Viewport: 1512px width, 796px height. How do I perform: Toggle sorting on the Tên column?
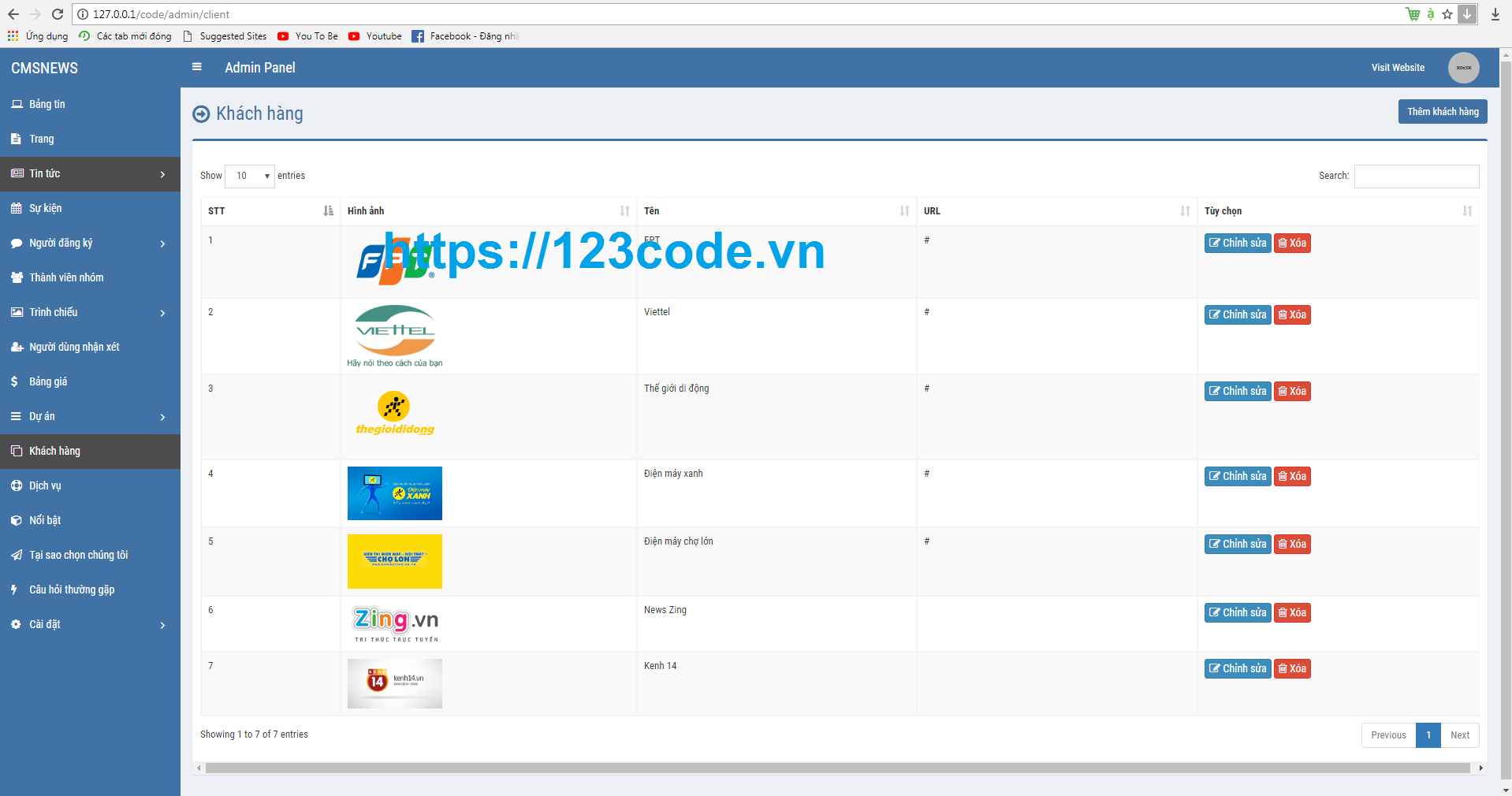click(903, 211)
